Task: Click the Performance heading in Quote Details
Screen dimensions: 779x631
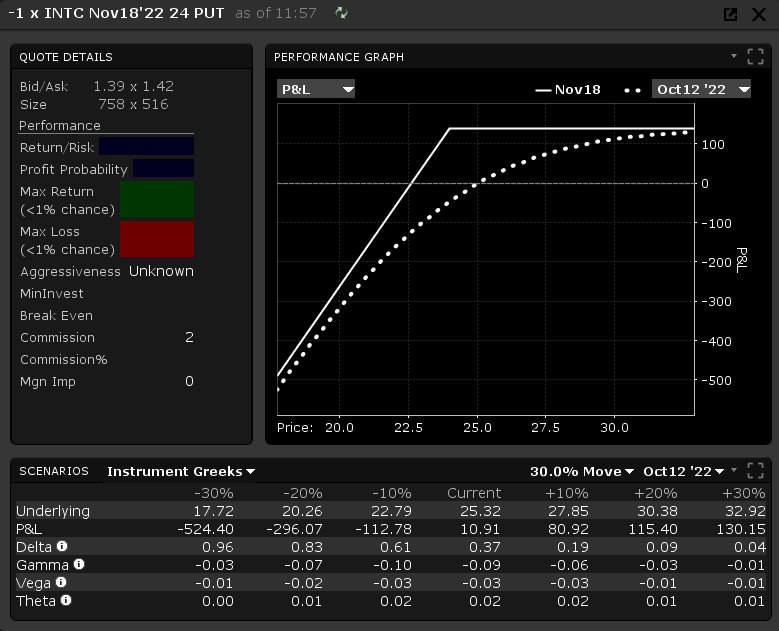Action: (60, 125)
